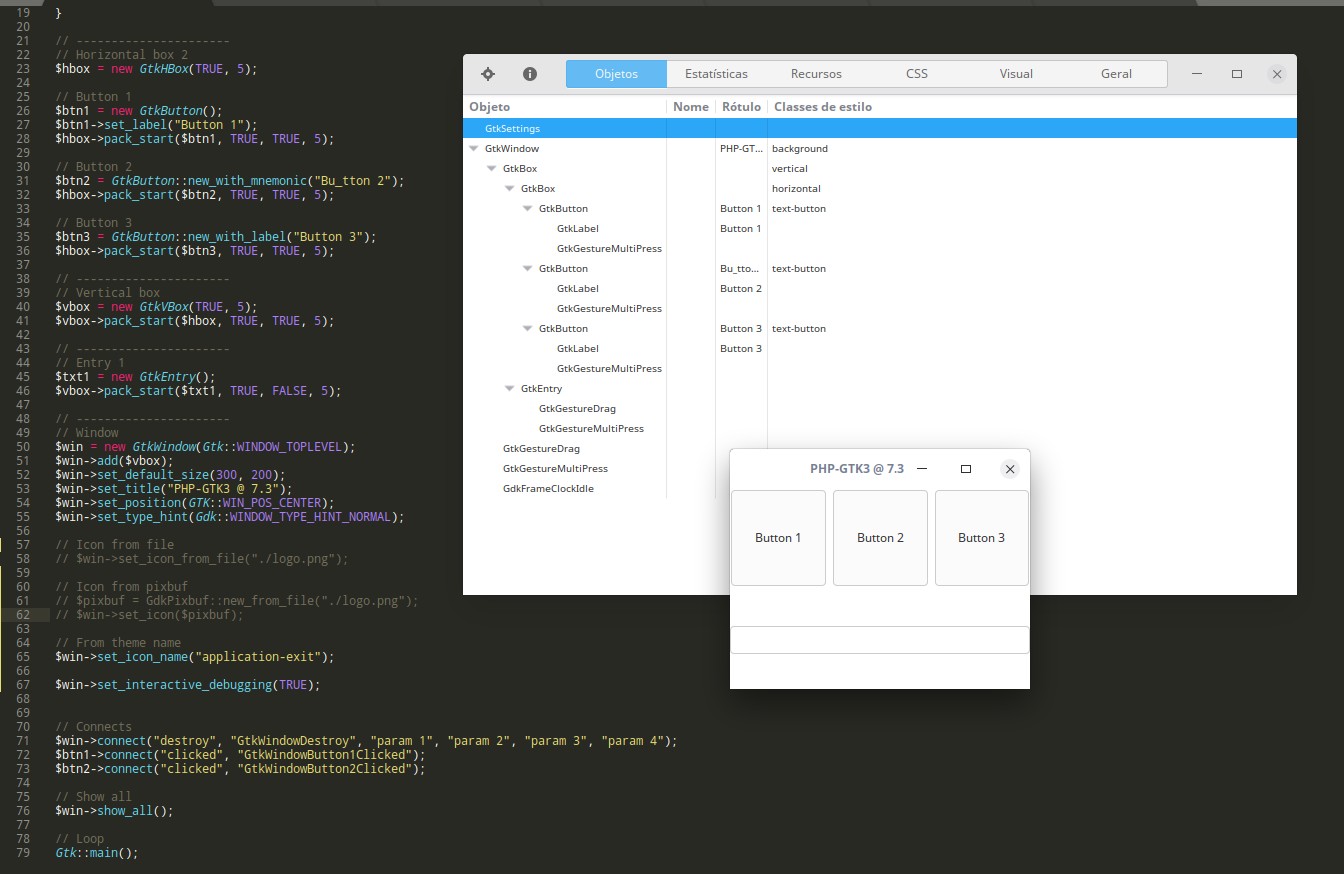Viewport: 1344px width, 874px height.
Task: Select the GdkFrameClockIdle row
Action: click(547, 489)
